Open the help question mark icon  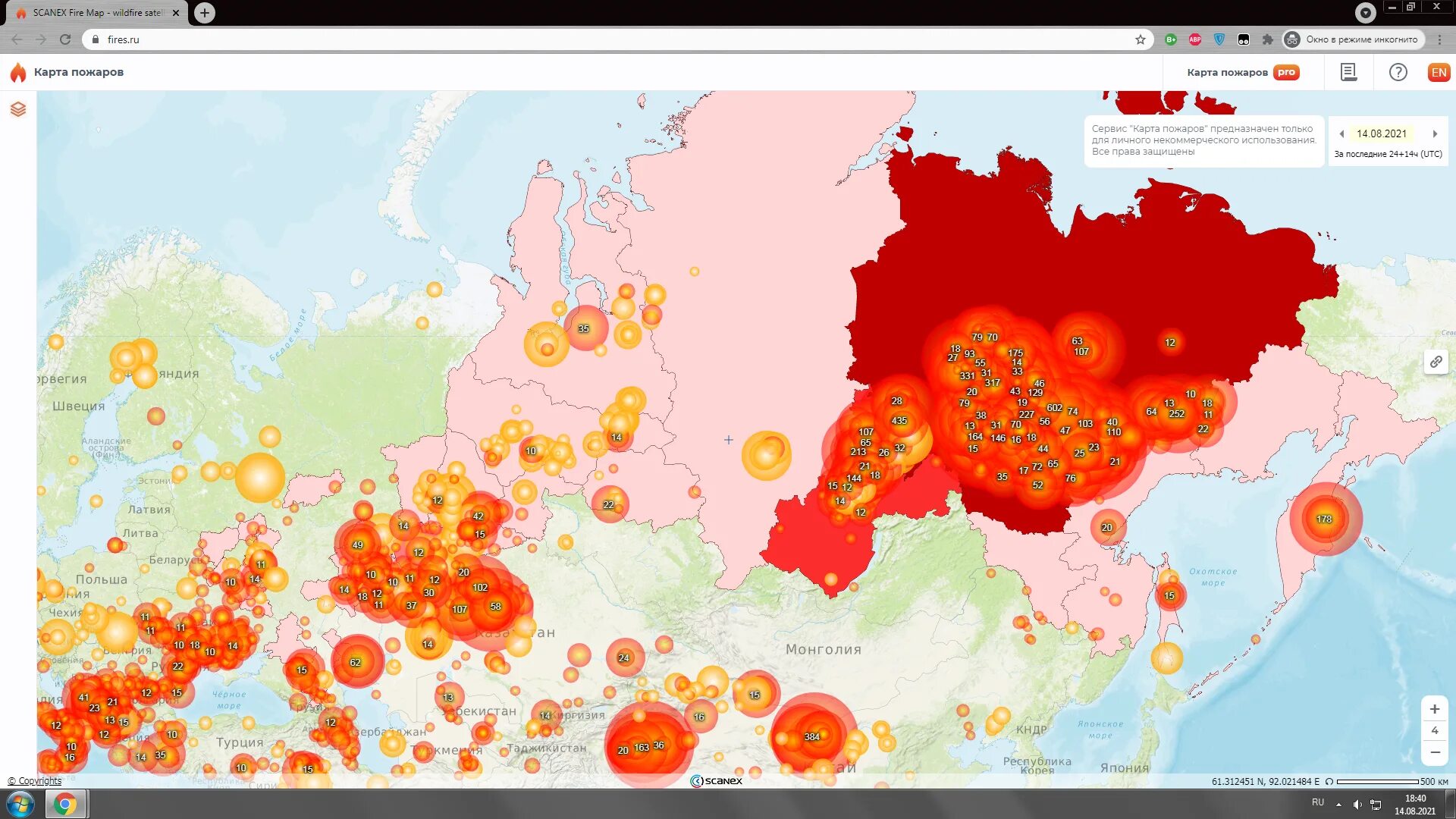coord(1398,72)
